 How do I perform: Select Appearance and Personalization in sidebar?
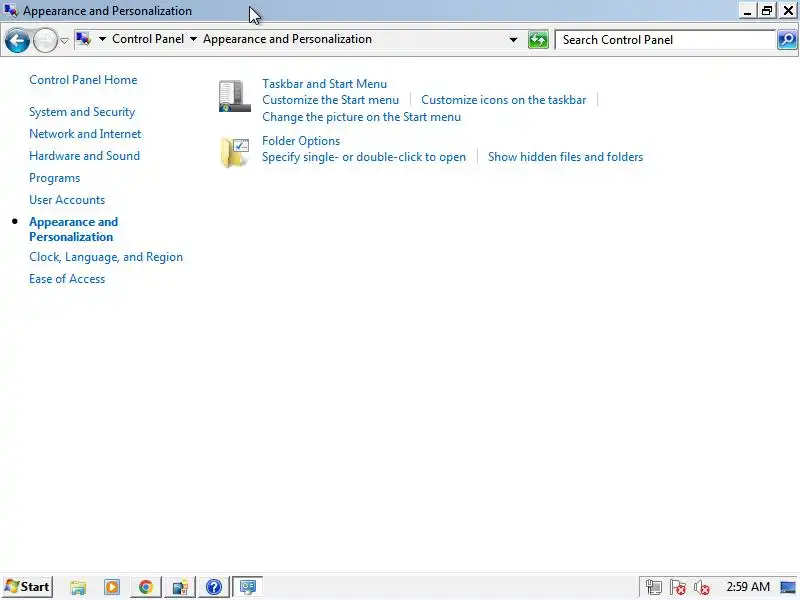pyautogui.click(x=73, y=229)
